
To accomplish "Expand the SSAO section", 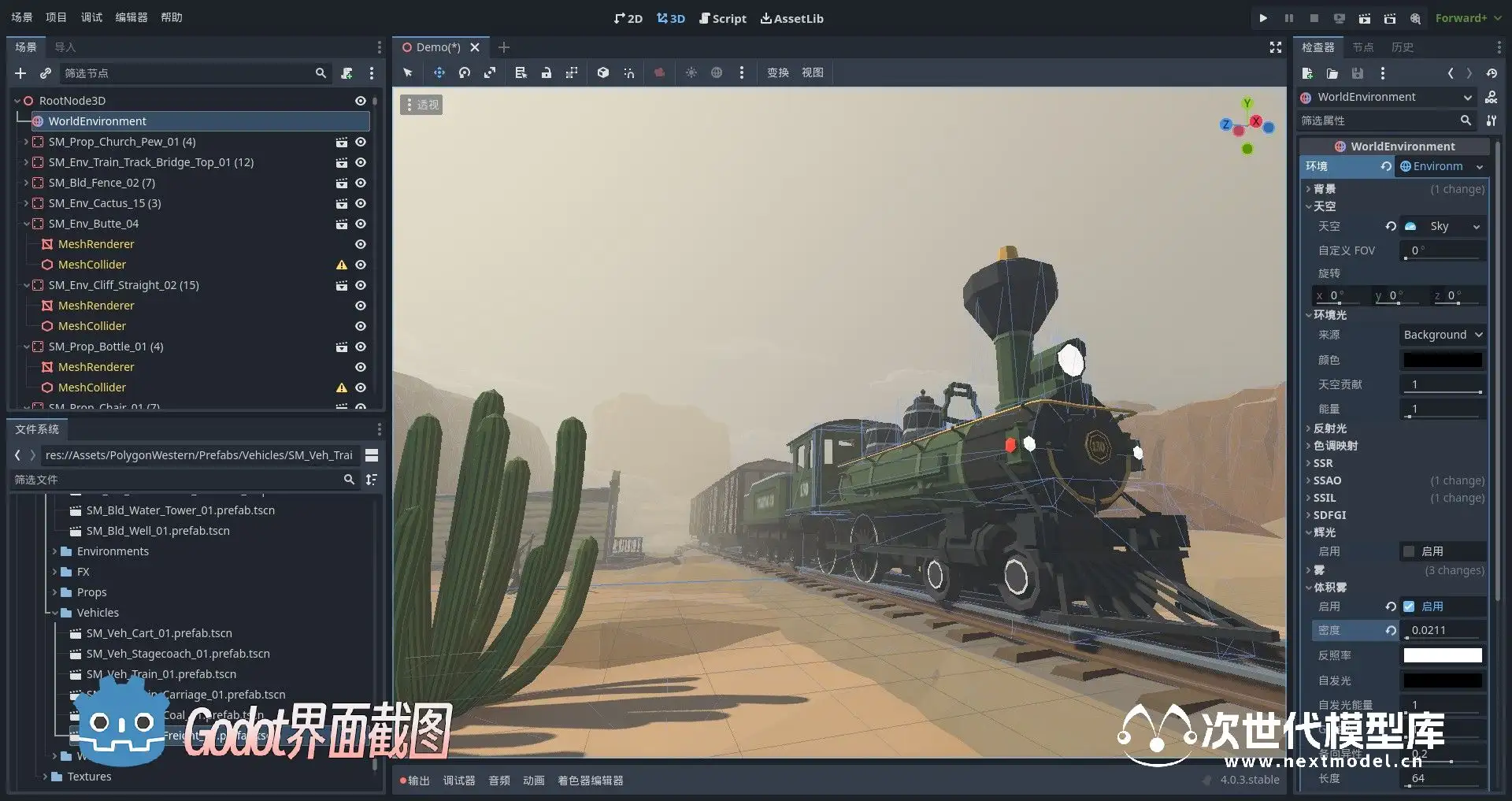I will point(1327,480).
